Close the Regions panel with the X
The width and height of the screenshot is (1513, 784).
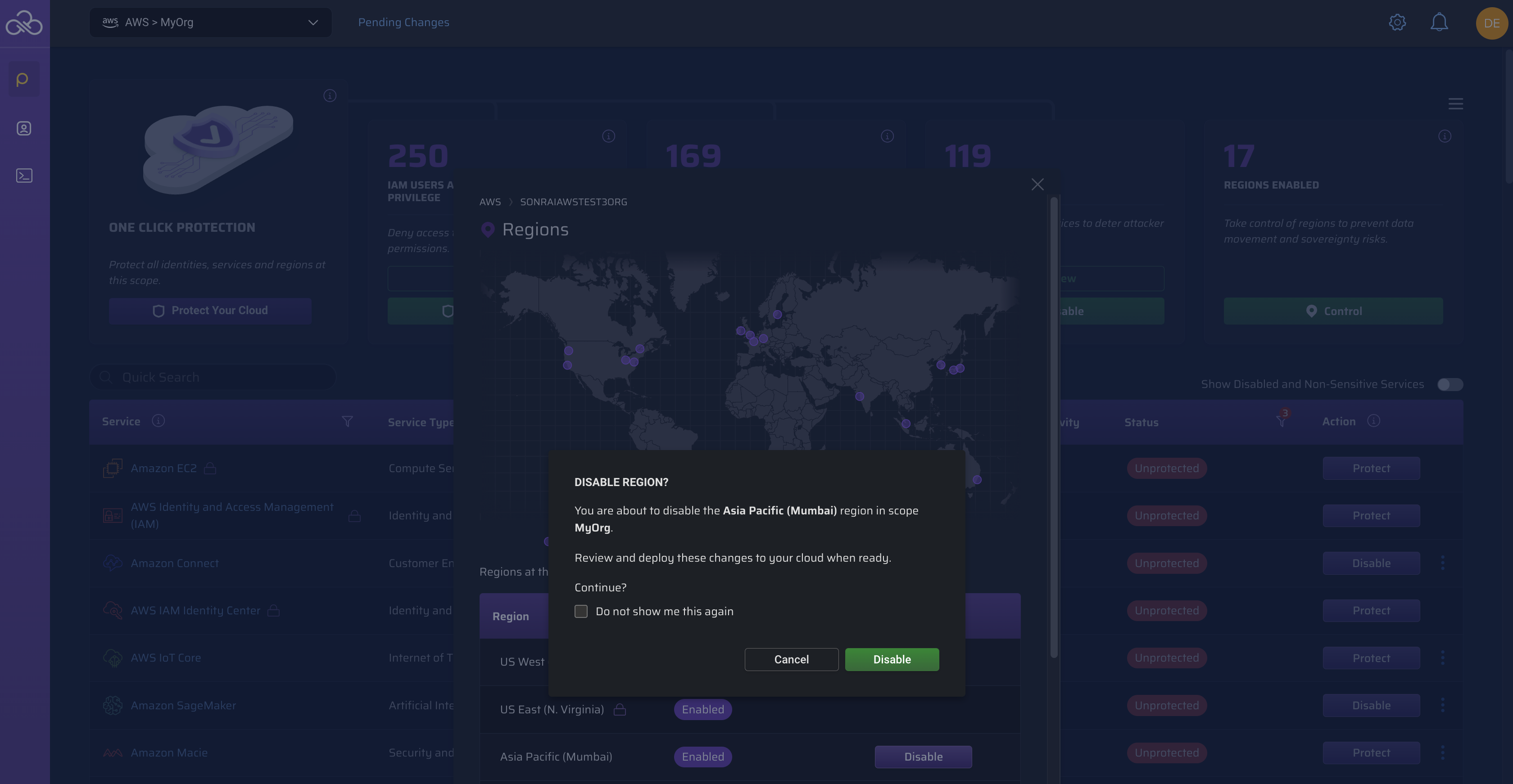1037,184
